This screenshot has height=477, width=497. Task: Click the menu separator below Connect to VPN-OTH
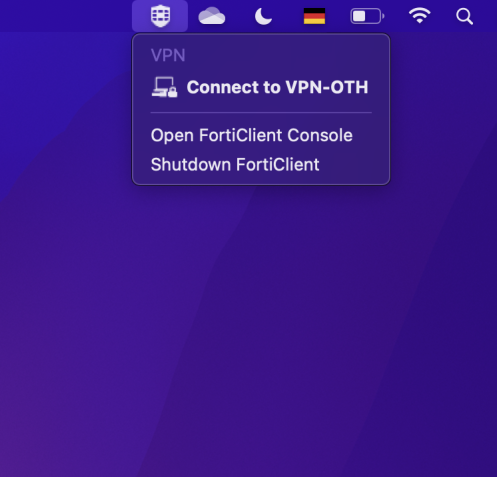point(261,113)
